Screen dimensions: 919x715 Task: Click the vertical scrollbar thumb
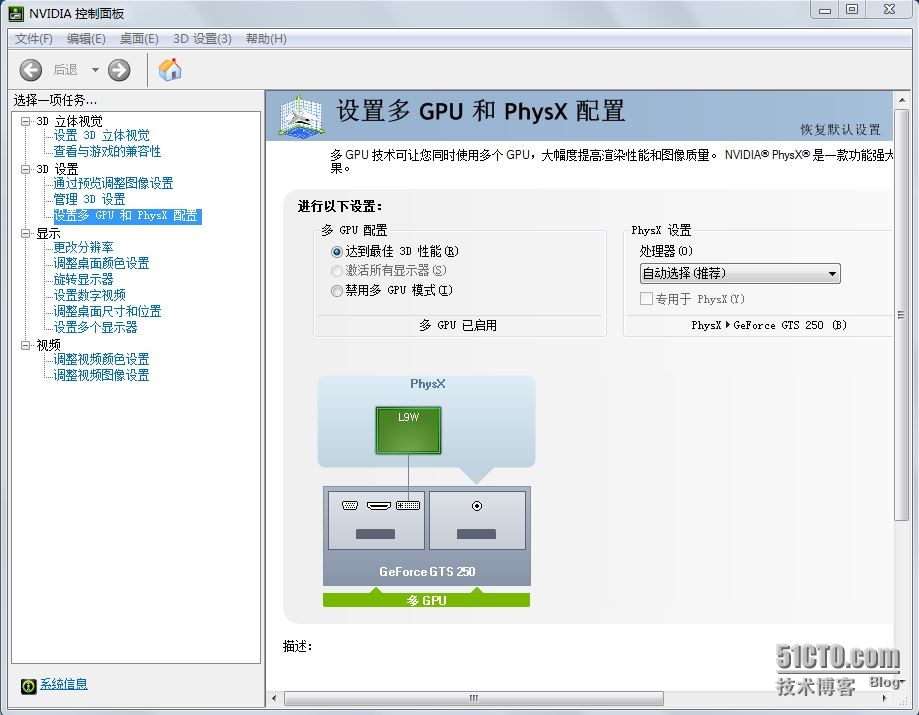901,315
